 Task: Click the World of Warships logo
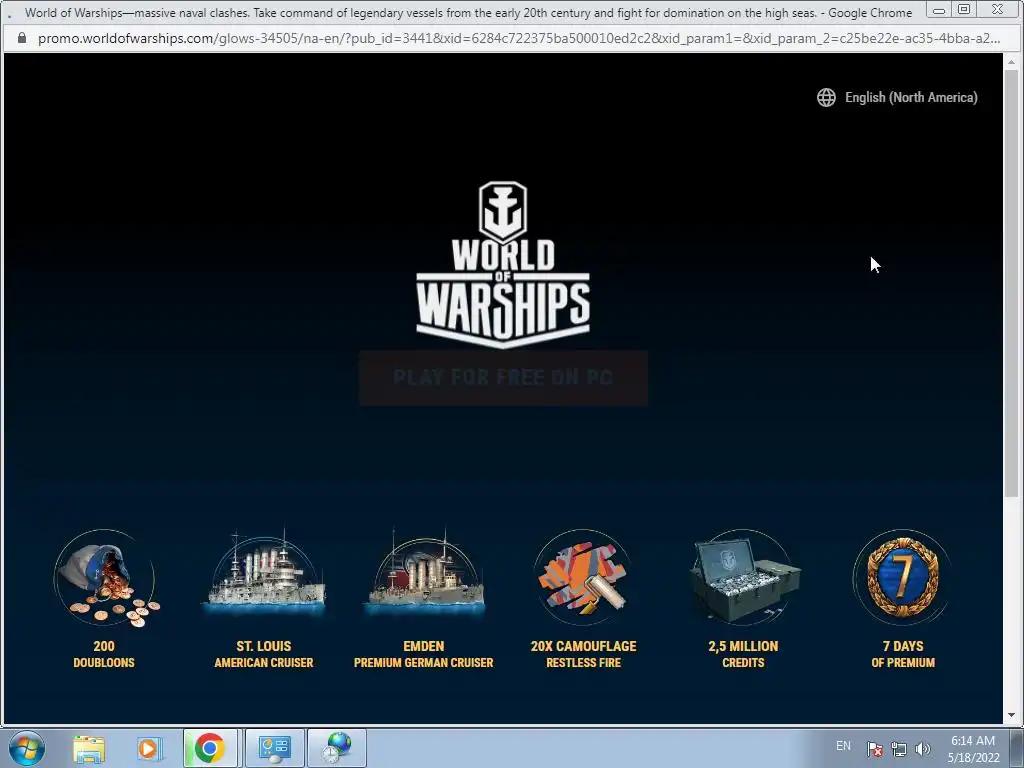point(503,264)
